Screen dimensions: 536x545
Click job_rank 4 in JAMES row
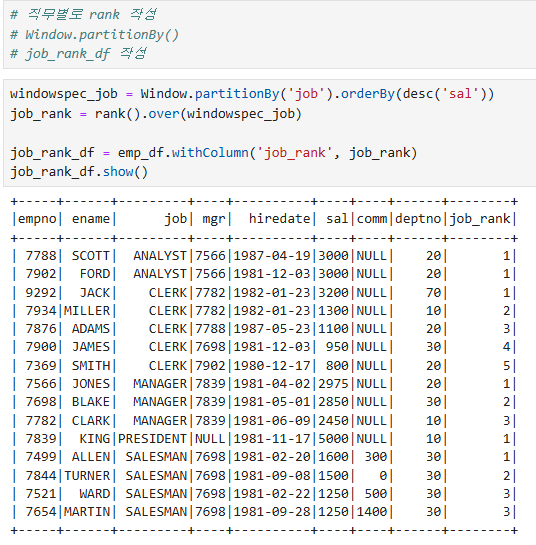click(507, 347)
